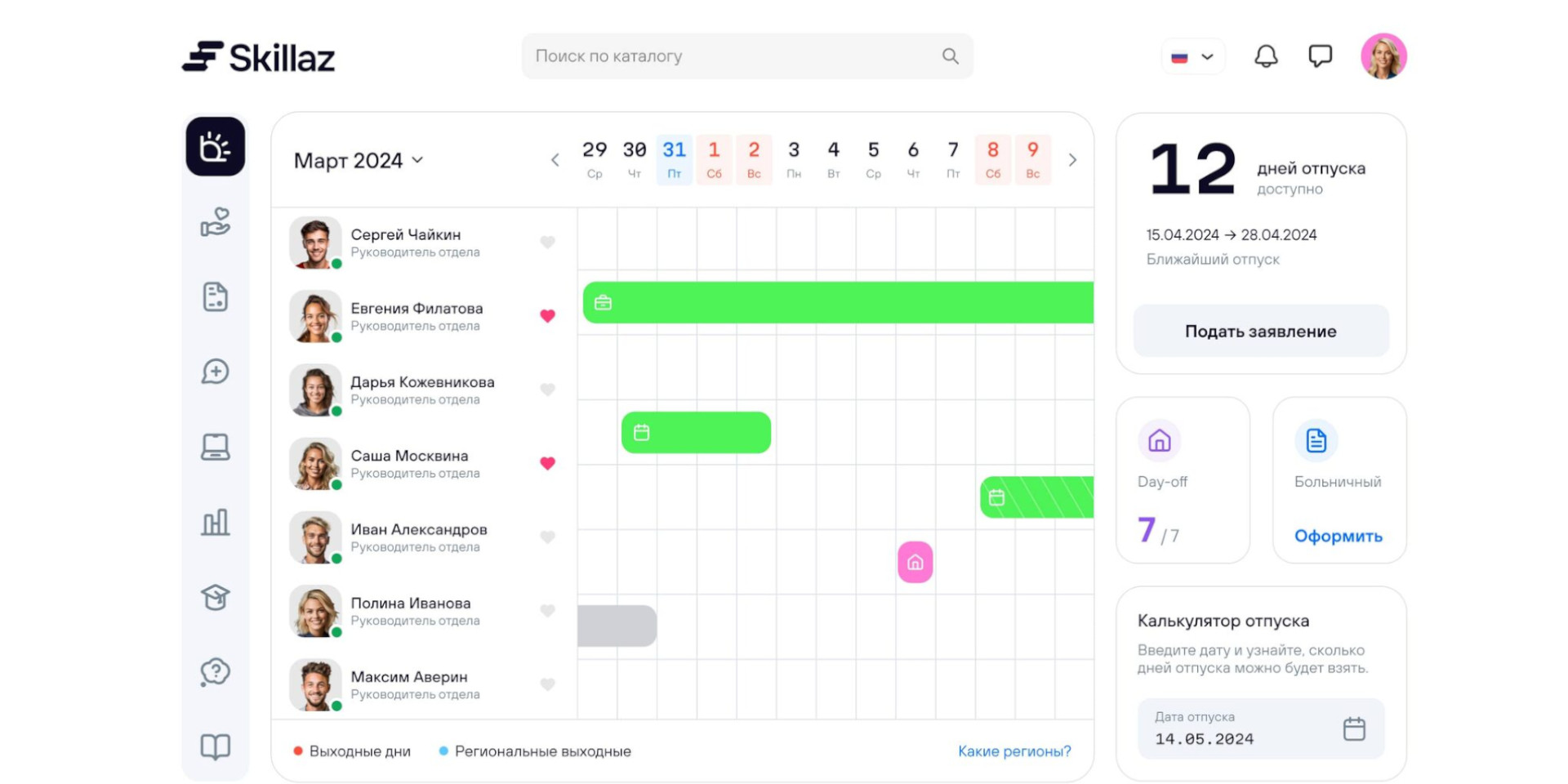
Task: Toggle favorite heart for Сергей Чайкин
Action: (547, 243)
